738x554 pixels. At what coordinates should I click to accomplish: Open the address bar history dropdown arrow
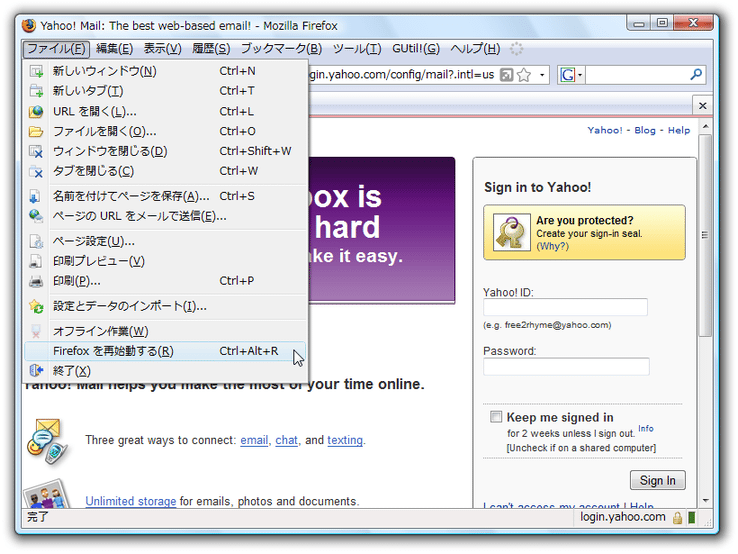[x=543, y=75]
